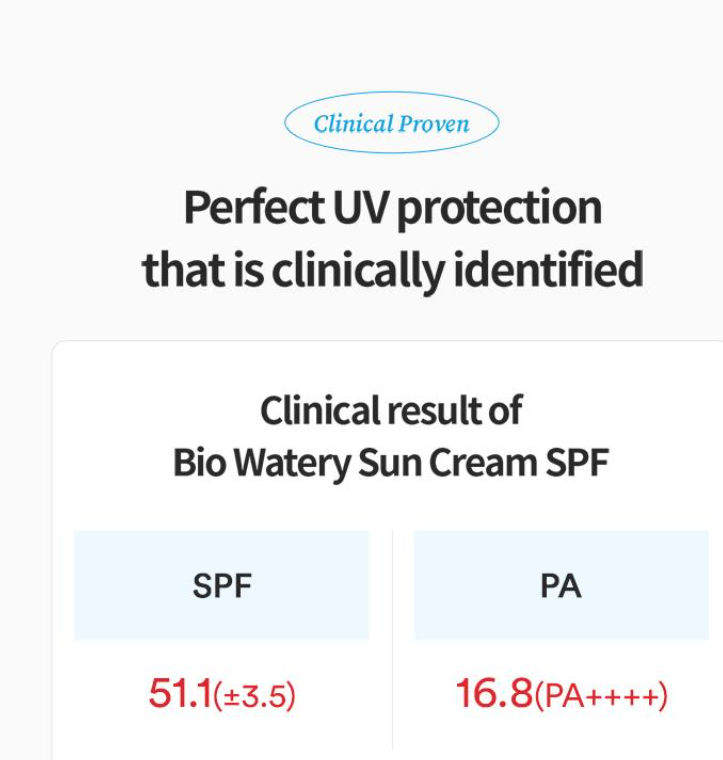Click the word Perfect in the headline
The width and height of the screenshot is (723, 760).
click(x=254, y=207)
